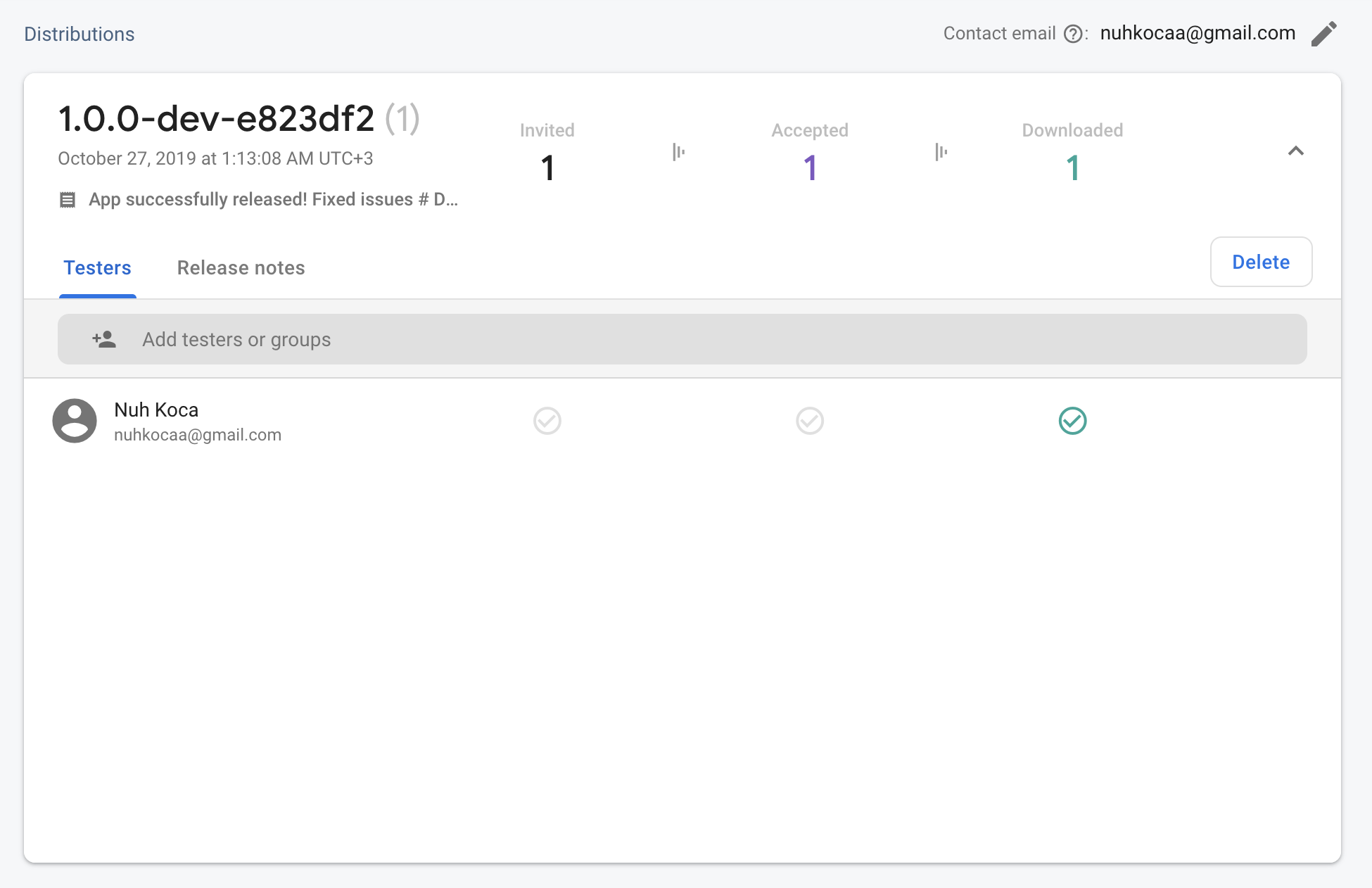Click the 1.0.0-dev-e823df2 release title
The height and width of the screenshot is (888, 1372).
[216, 118]
